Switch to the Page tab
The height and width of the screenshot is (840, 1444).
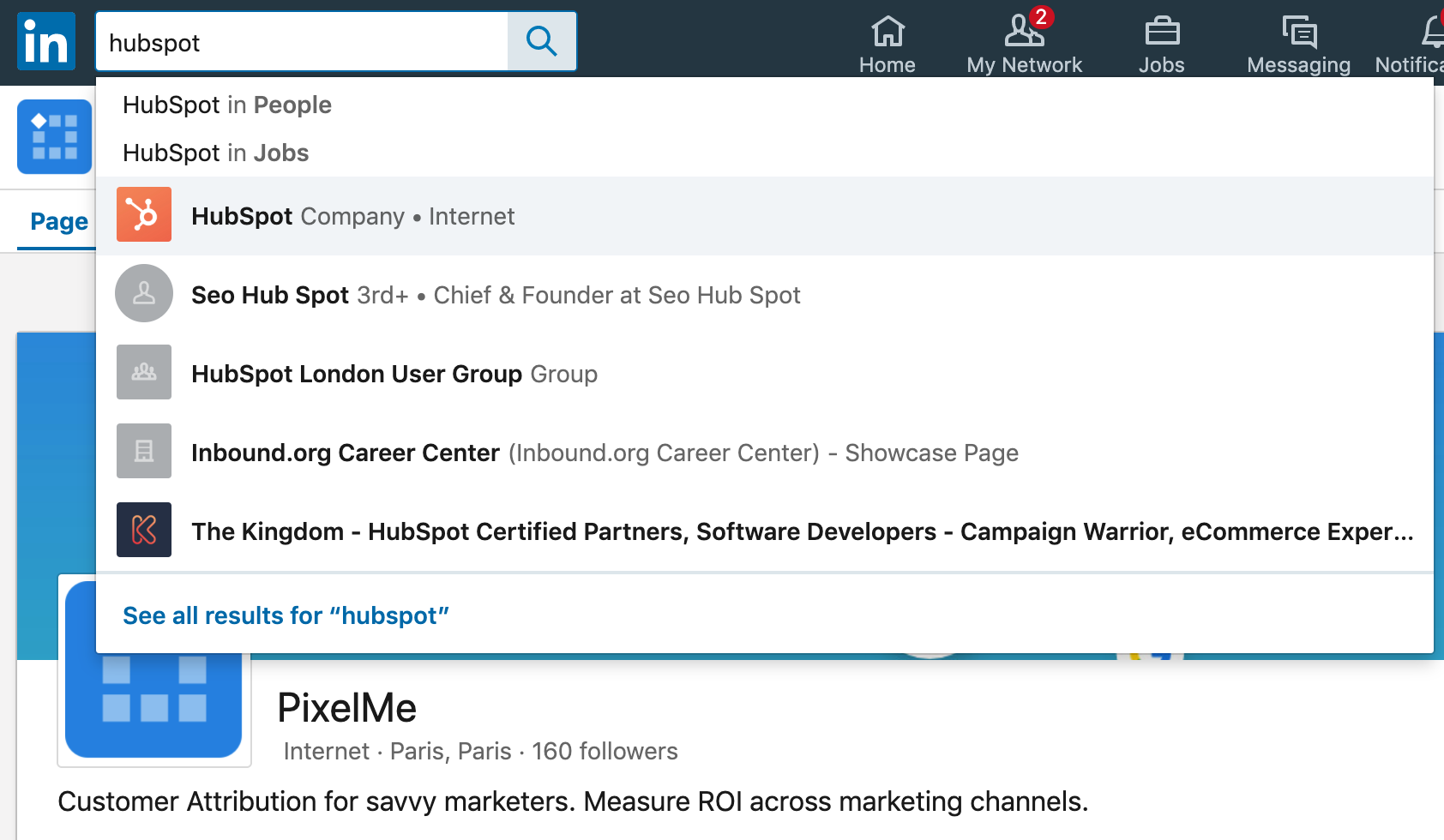[58, 221]
